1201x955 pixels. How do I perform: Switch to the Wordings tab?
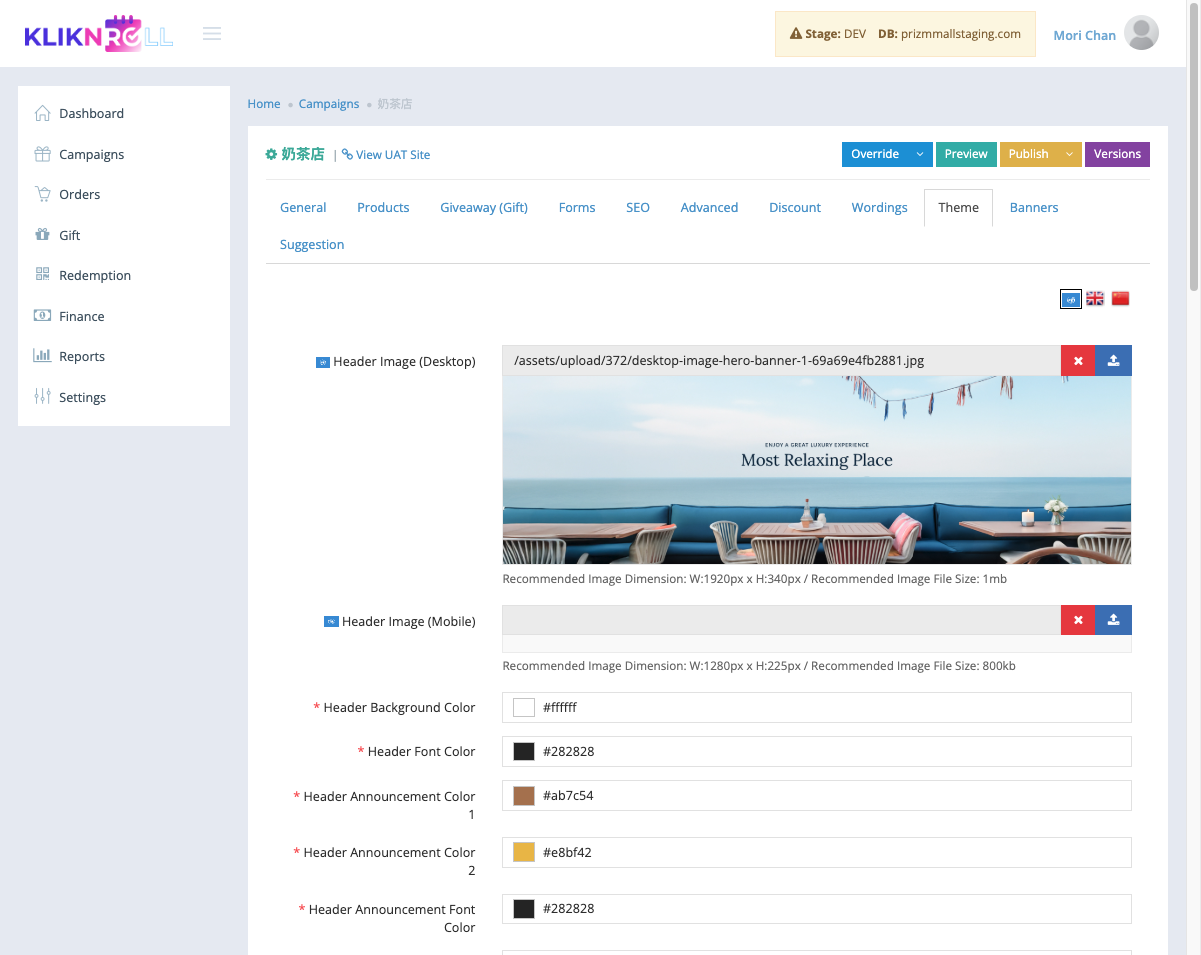880,208
